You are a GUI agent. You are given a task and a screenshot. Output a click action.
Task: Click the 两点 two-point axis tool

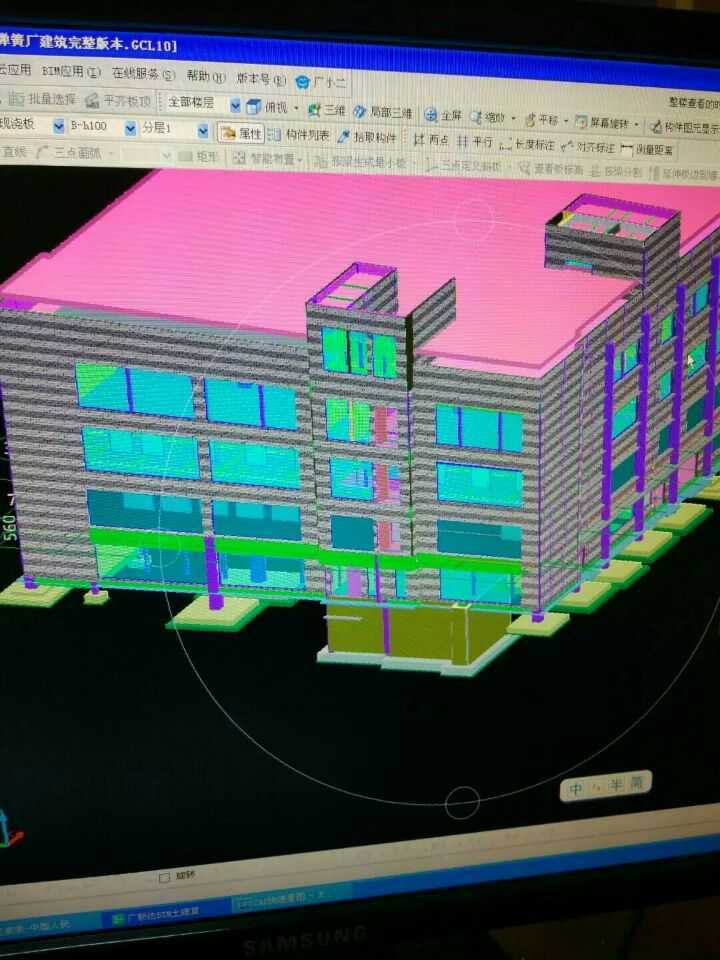tap(431, 140)
